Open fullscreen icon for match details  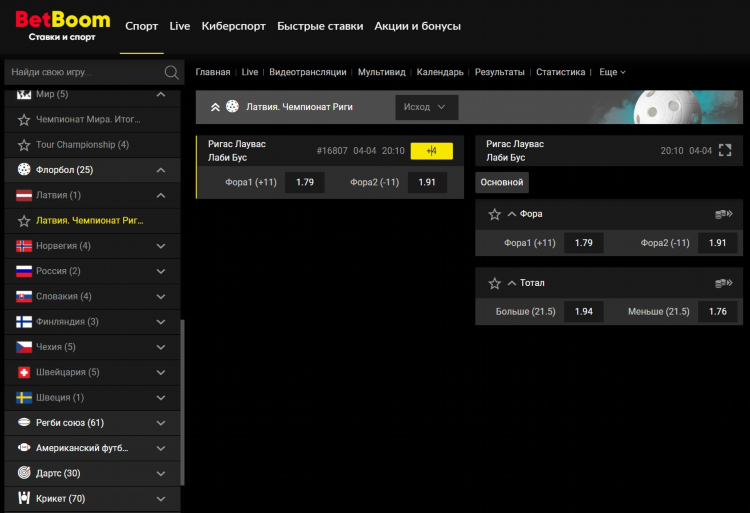[725, 151]
